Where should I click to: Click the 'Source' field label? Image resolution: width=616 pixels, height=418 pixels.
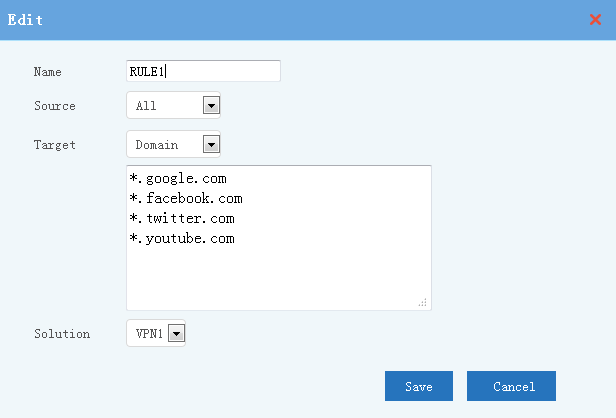(x=55, y=106)
